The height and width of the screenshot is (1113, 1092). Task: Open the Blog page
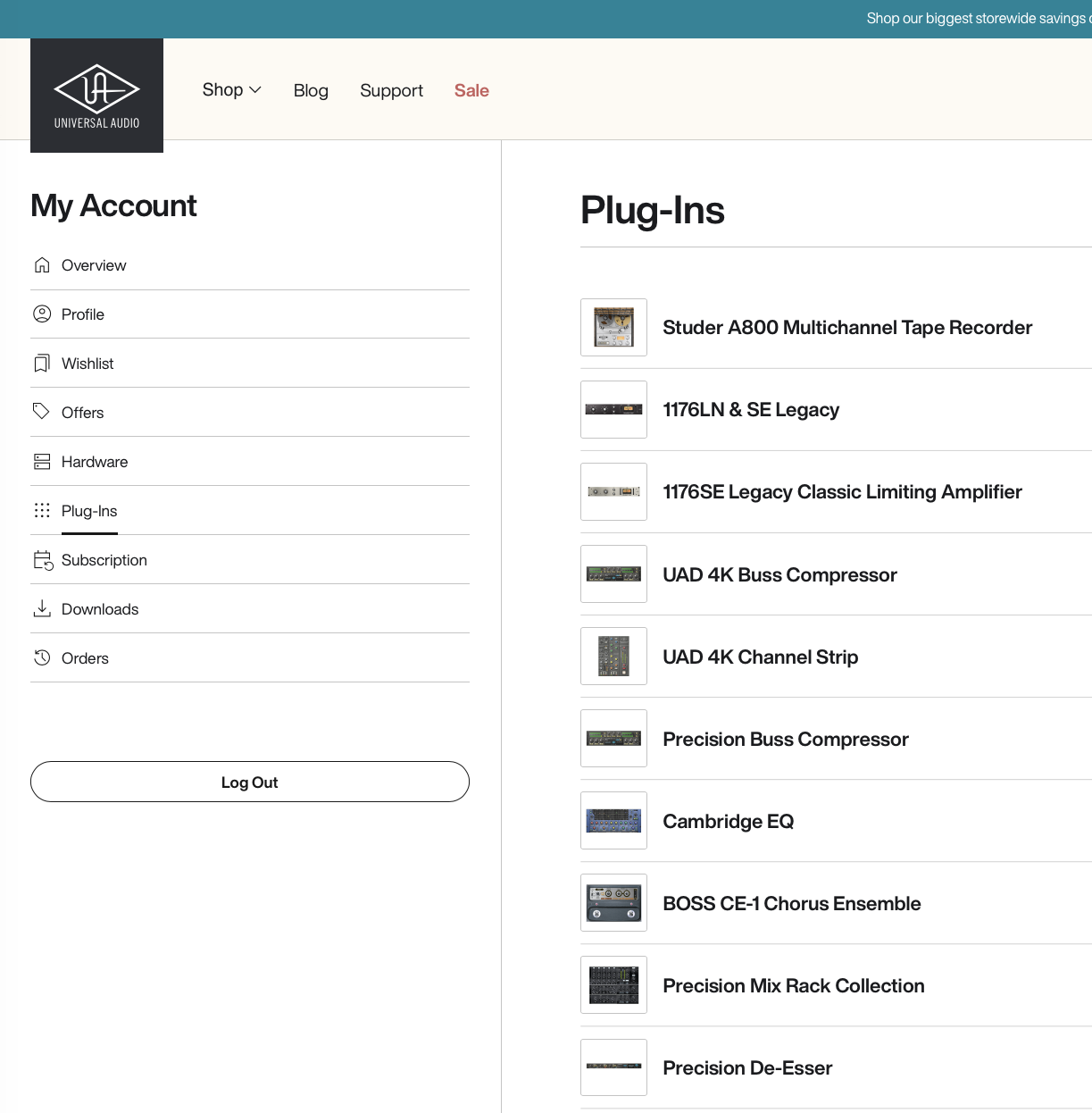click(x=311, y=91)
